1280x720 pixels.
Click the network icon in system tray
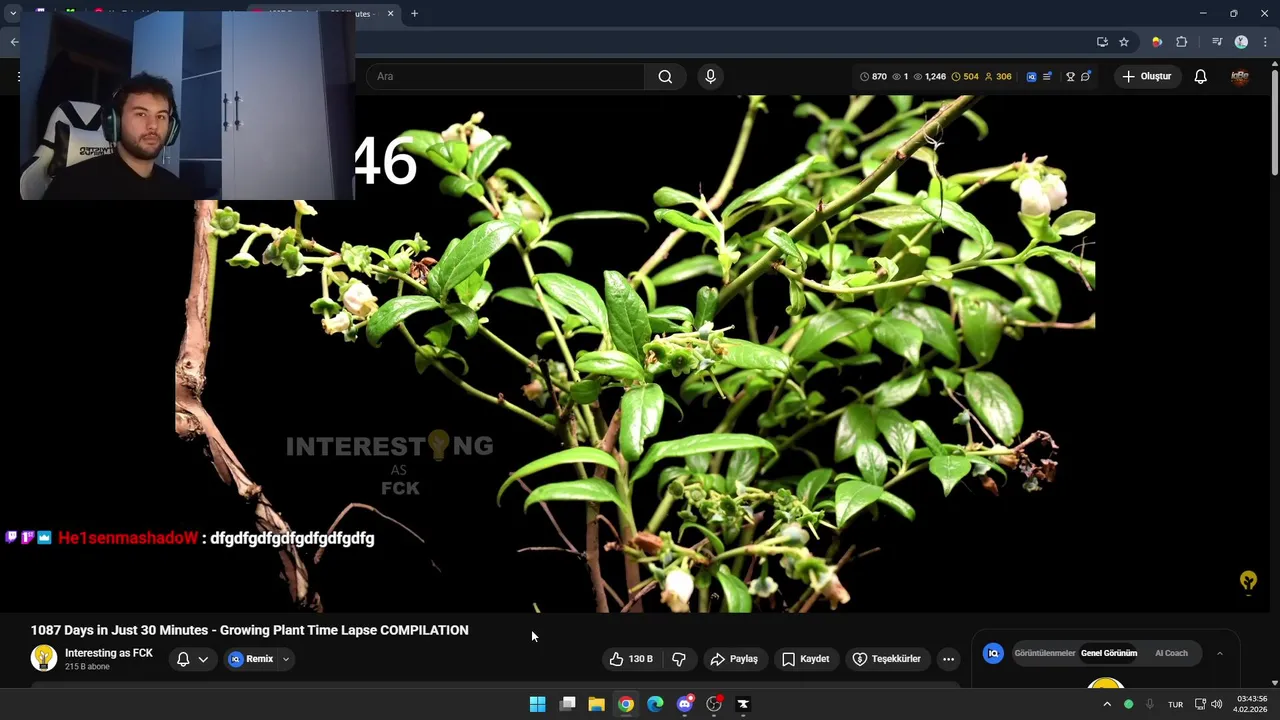[x=1200, y=704]
